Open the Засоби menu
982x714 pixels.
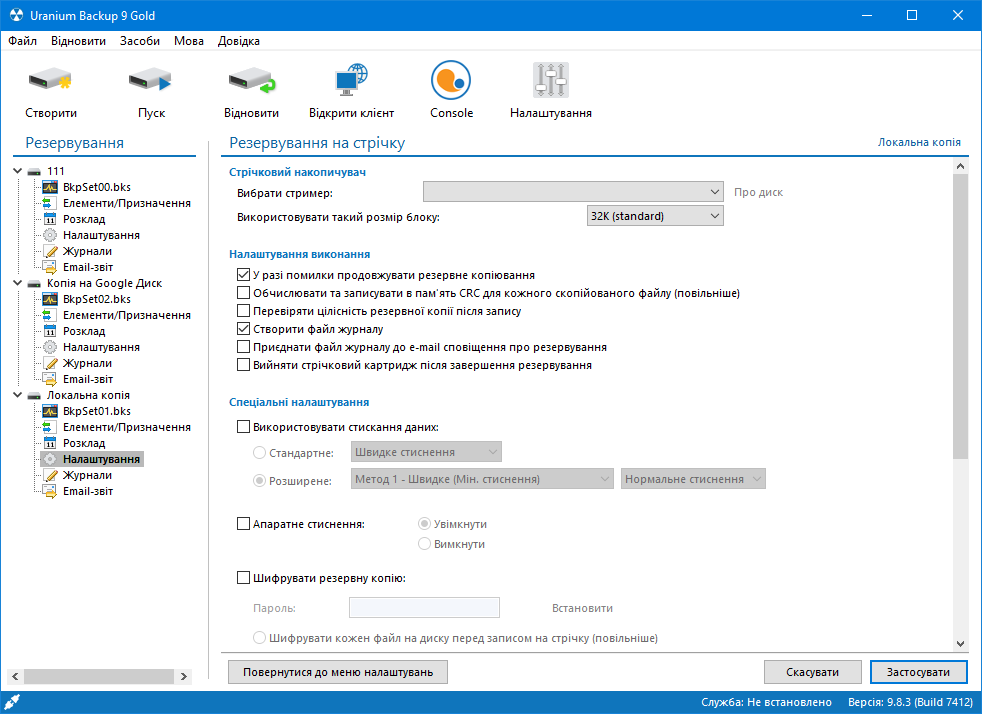coord(140,41)
